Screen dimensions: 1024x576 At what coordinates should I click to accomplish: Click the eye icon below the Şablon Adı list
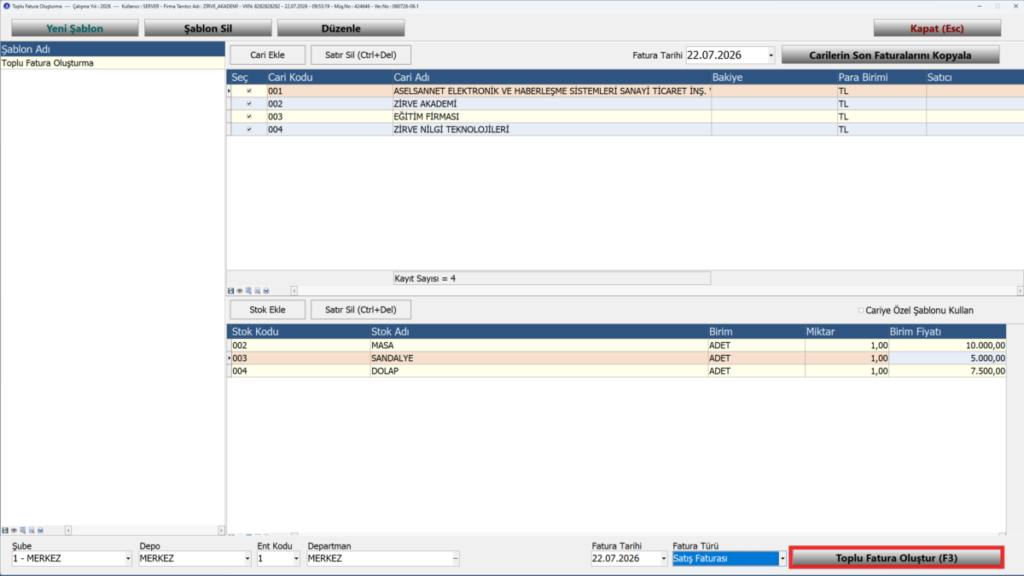tap(14, 530)
